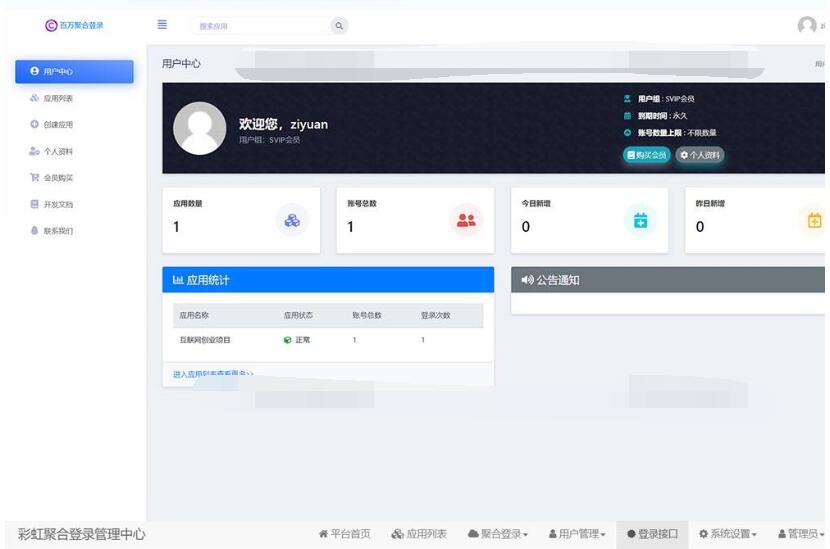
Task: Open the user avatar at top right
Action: tap(807, 25)
